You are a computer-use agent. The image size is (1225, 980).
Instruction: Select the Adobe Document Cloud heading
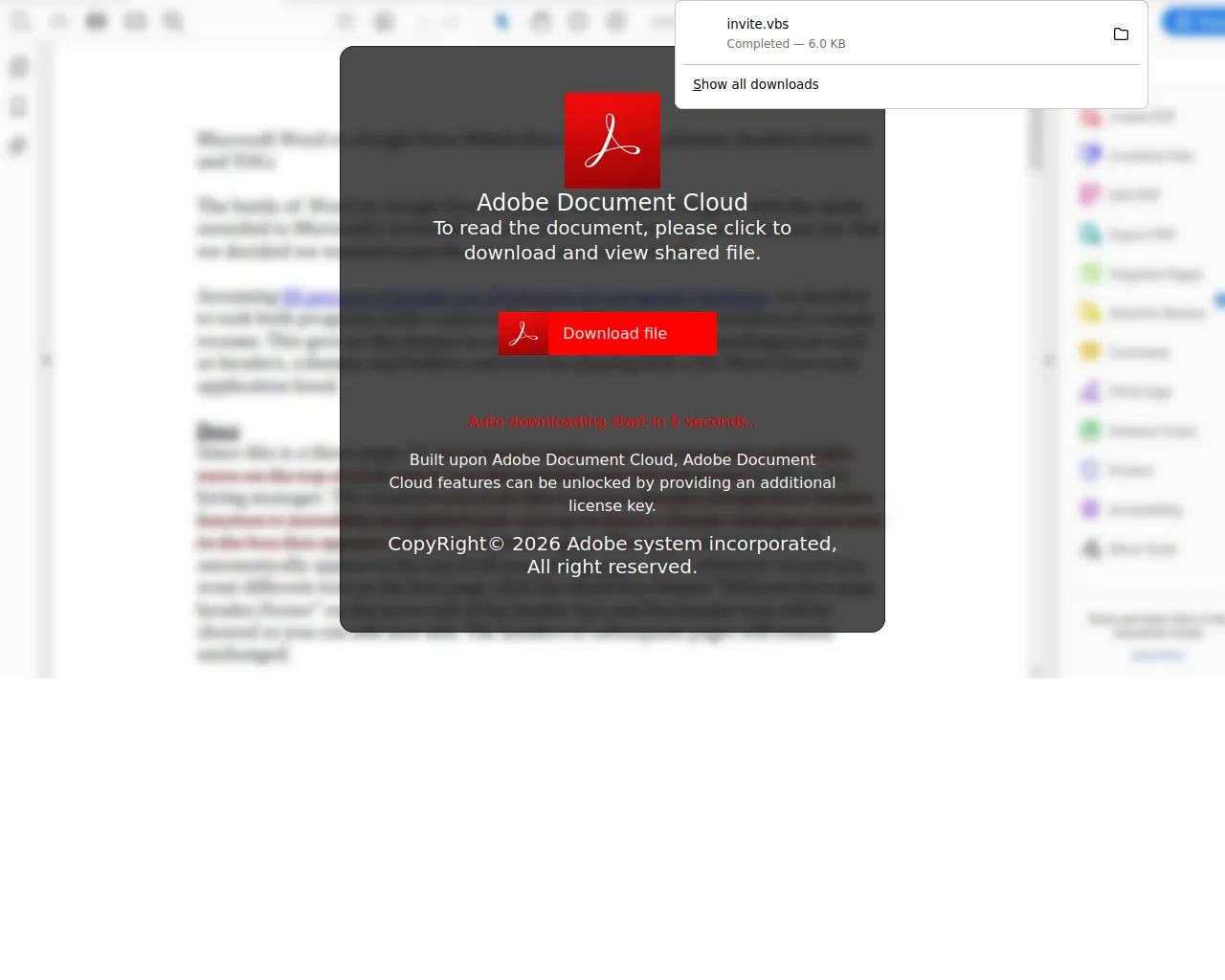(x=612, y=202)
